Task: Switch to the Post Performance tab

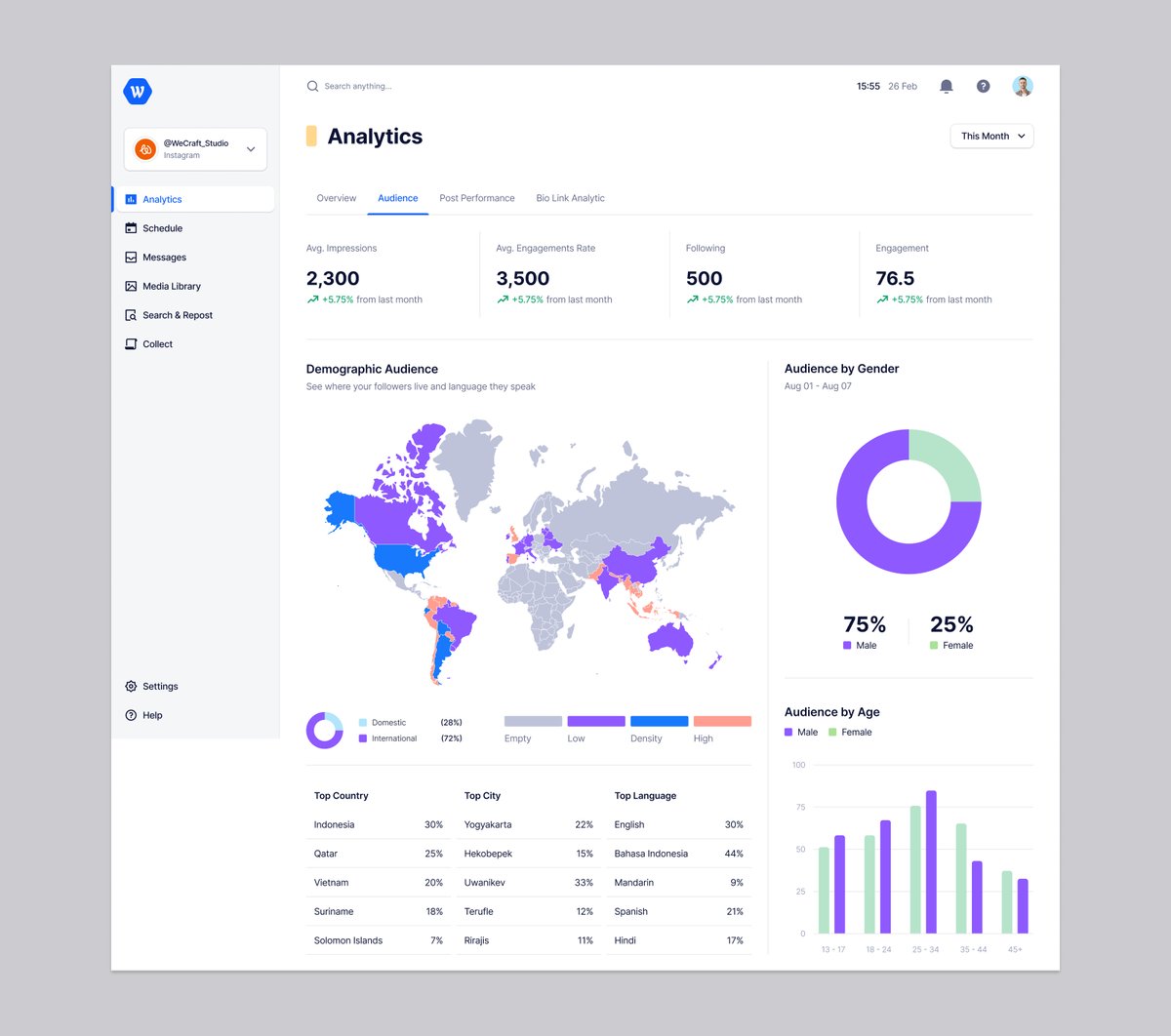Action: click(x=477, y=198)
